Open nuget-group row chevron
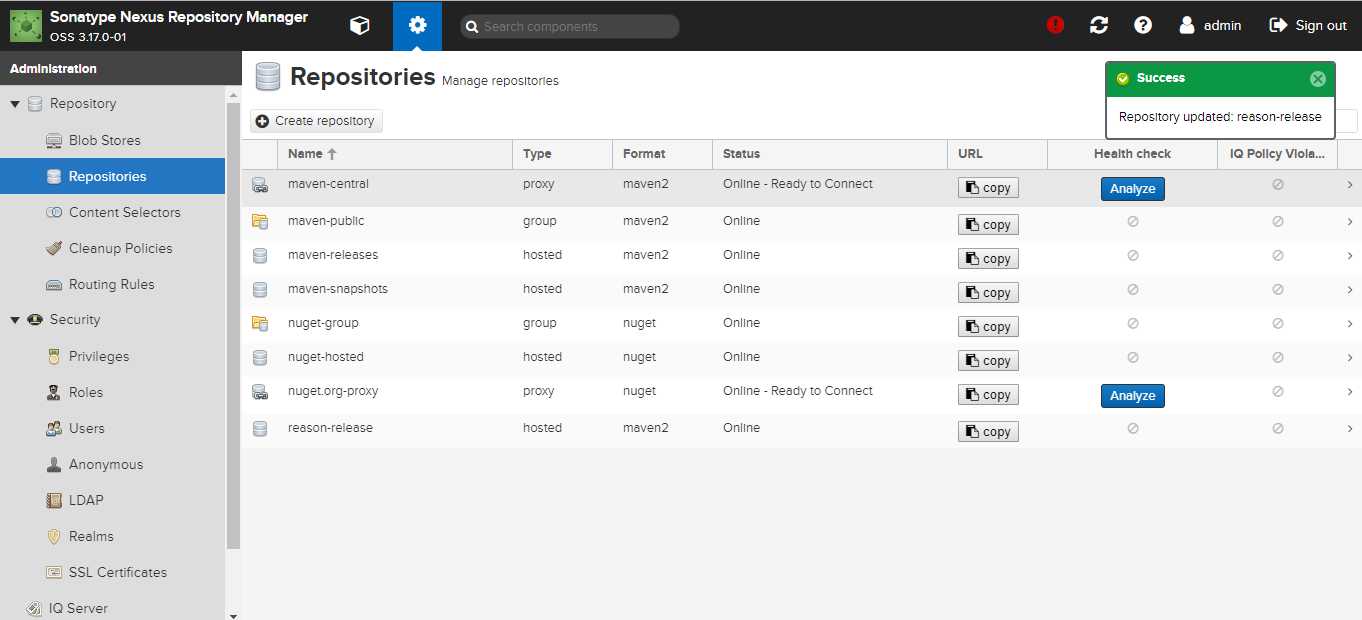1362x620 pixels. (1349, 324)
